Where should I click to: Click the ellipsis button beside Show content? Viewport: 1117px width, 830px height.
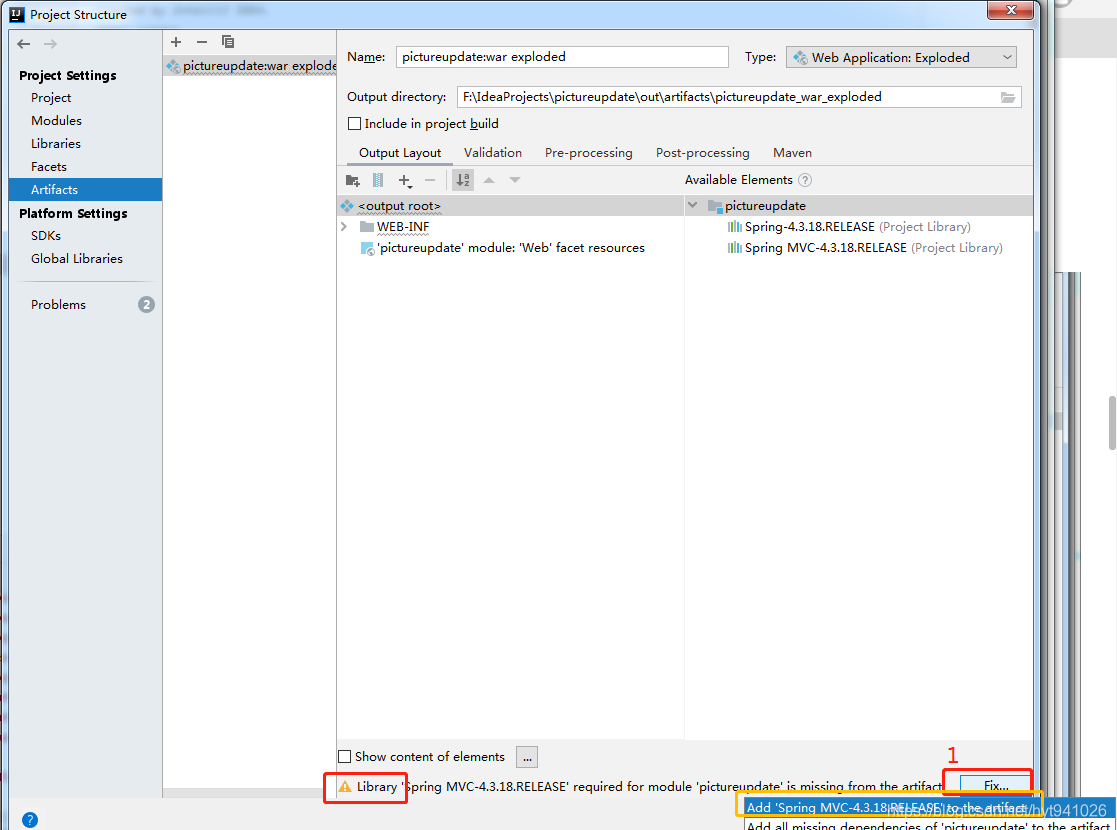pos(526,757)
